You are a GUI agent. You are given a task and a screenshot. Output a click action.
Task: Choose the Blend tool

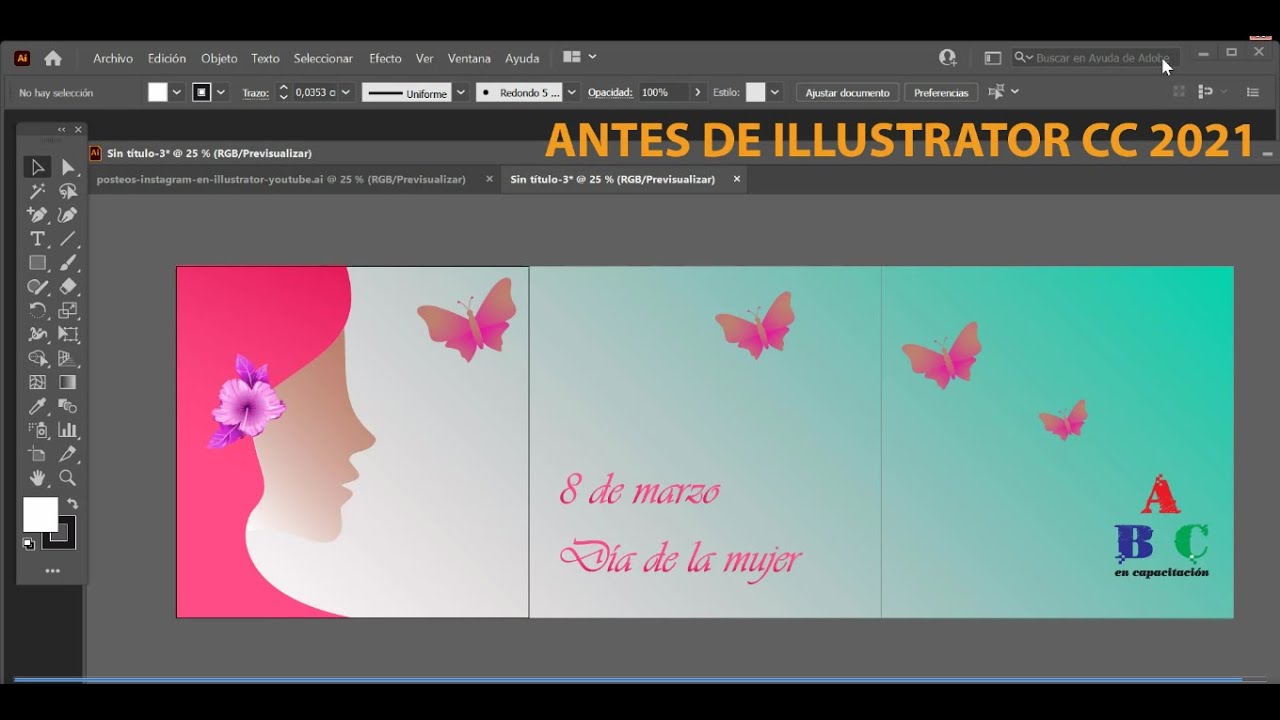point(68,406)
